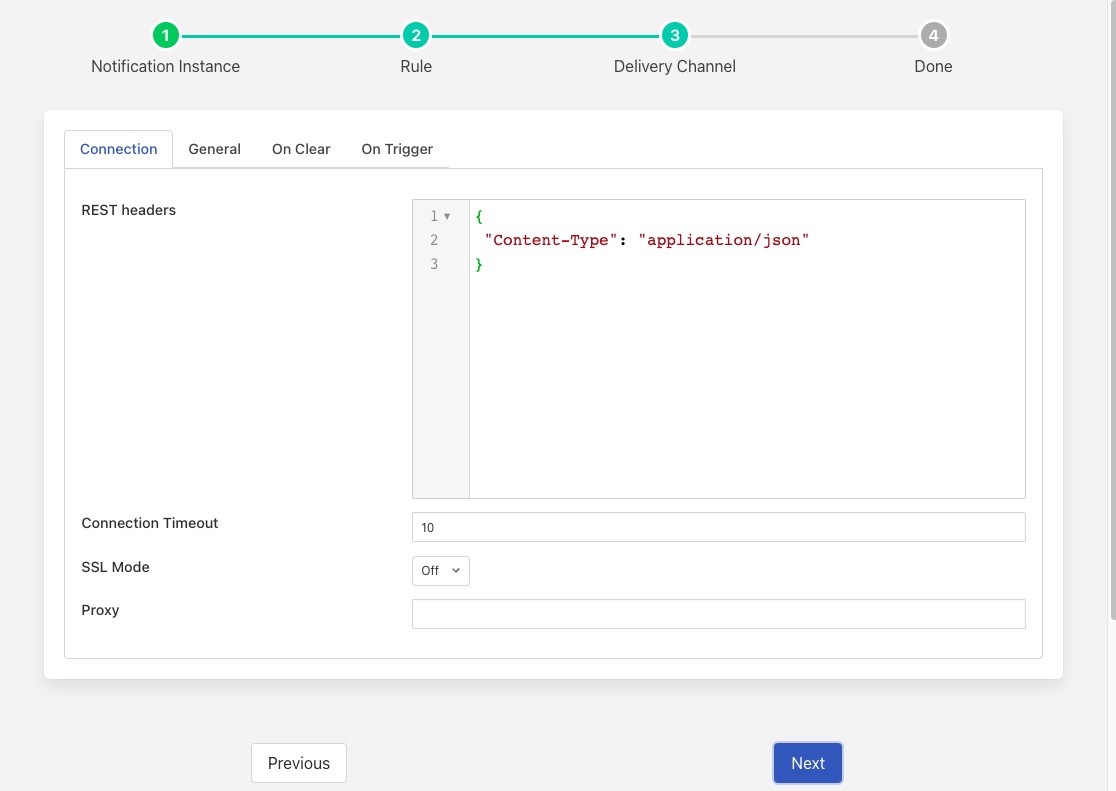Screen dimensions: 1116x791
Task: Open the SSL Mode dropdown
Action: (440, 570)
